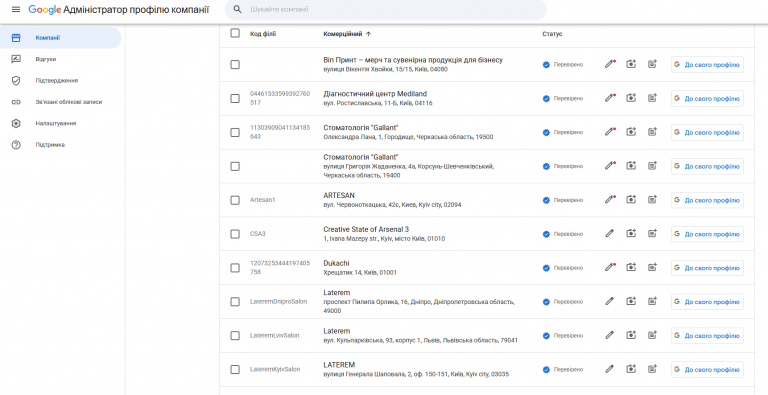Open До свого профілю for Mediland
This screenshot has width=768, height=395.
tap(707, 98)
